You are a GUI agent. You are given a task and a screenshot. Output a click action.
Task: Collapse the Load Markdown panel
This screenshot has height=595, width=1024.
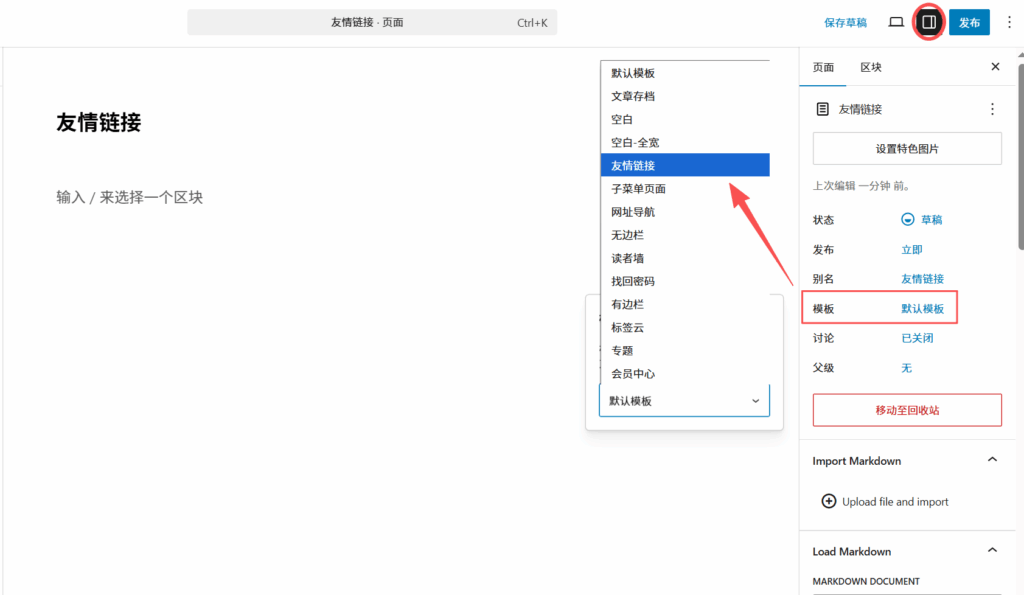click(x=992, y=551)
